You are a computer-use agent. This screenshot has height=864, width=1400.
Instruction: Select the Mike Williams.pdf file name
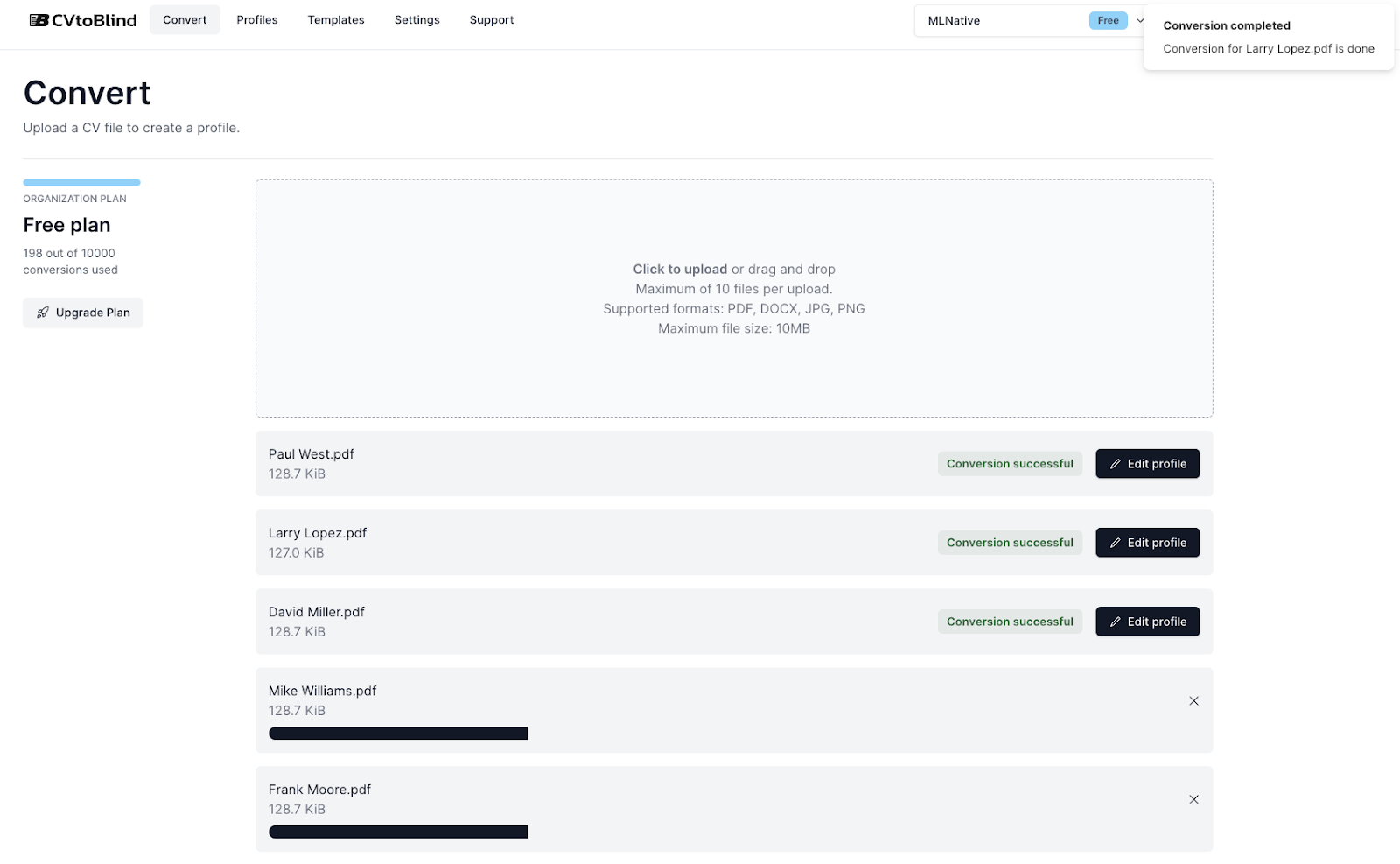pos(322,691)
